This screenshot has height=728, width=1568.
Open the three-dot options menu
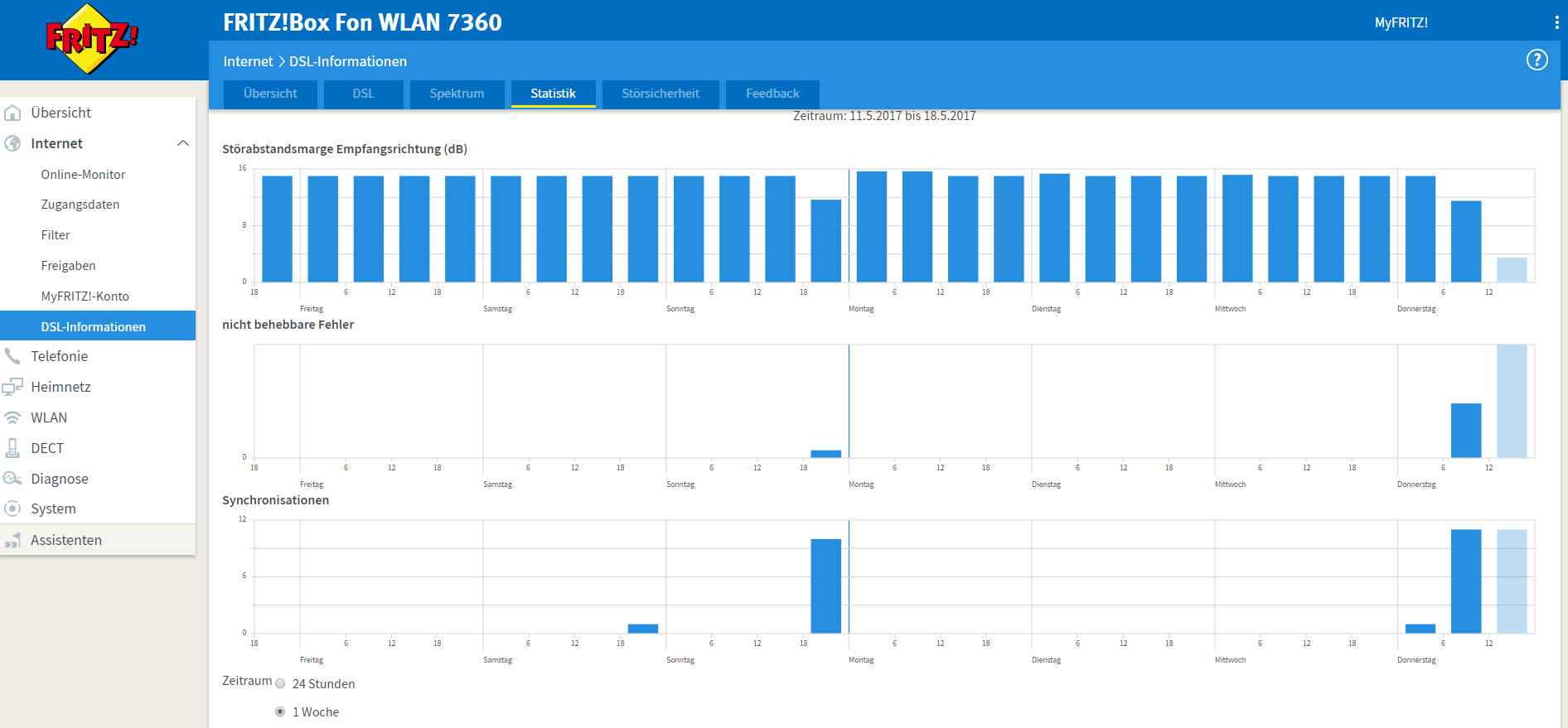click(x=1556, y=23)
